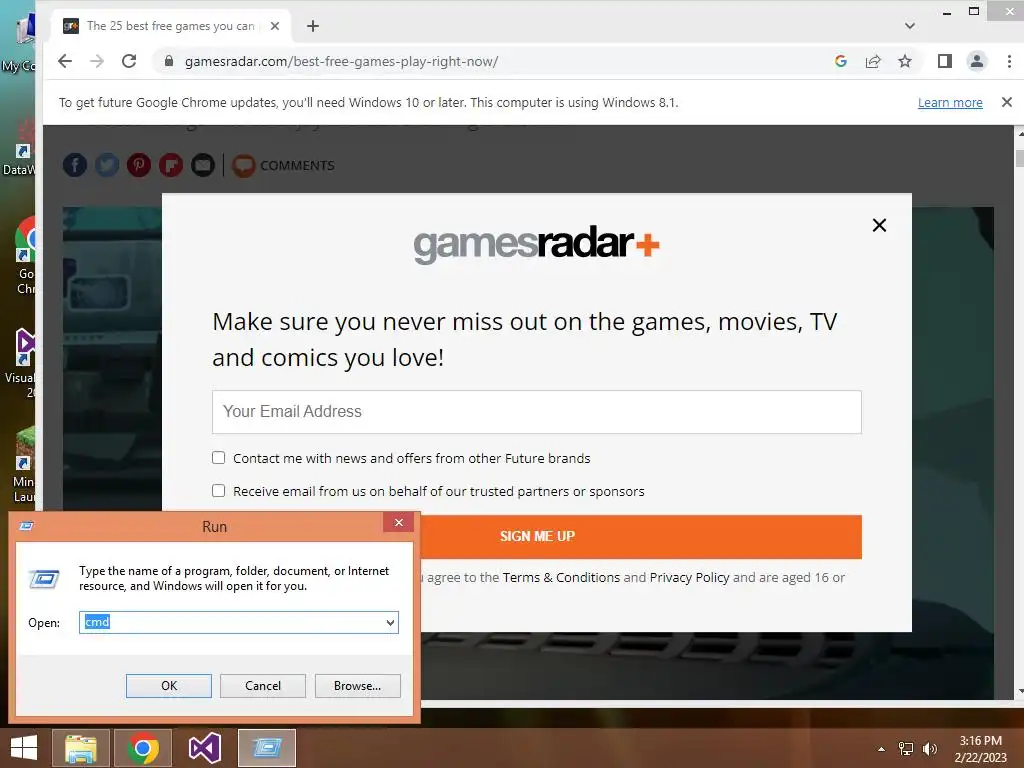Show hidden tray icons arrow

(x=882, y=748)
